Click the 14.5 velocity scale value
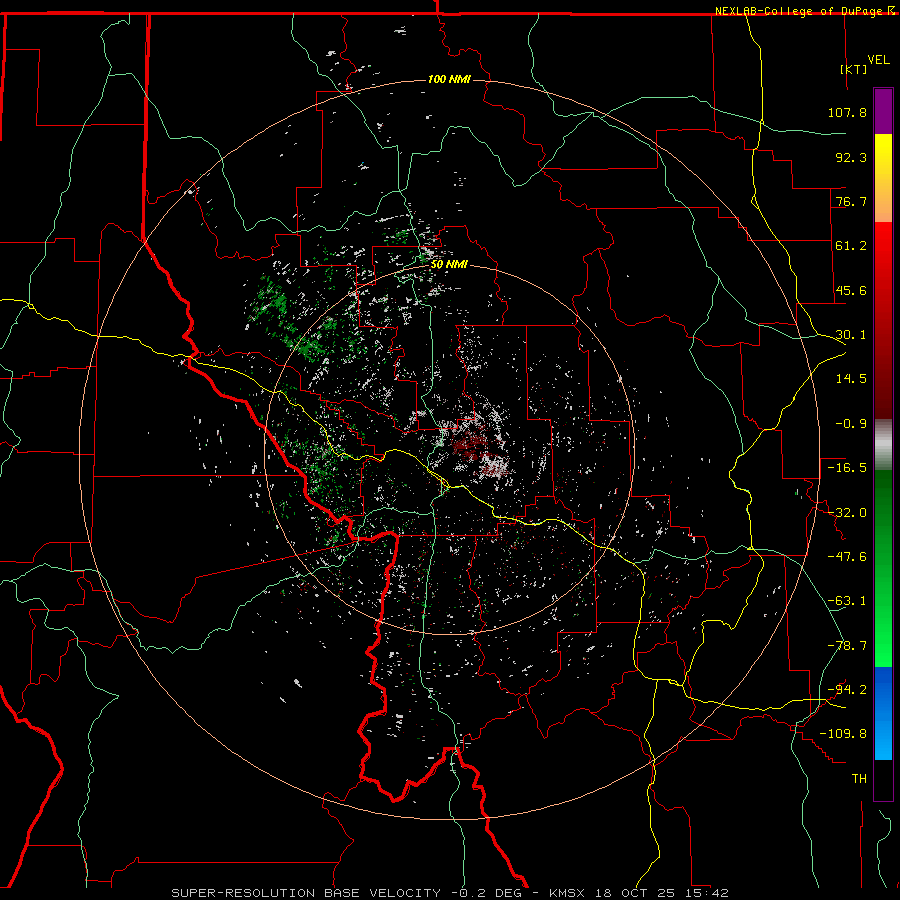The height and width of the screenshot is (900, 900). pyautogui.click(x=851, y=379)
